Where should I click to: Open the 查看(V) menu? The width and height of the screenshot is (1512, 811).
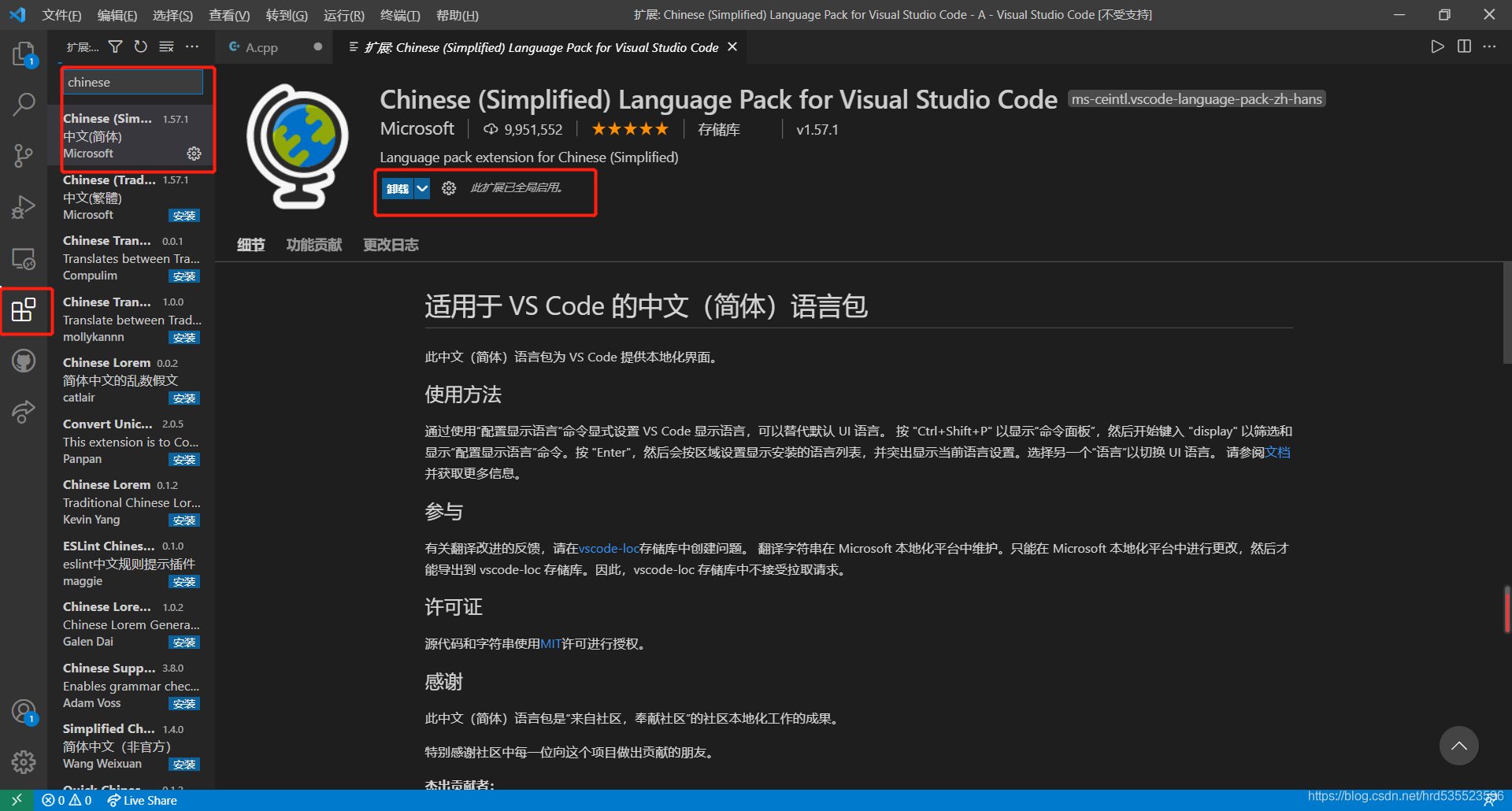[229, 15]
